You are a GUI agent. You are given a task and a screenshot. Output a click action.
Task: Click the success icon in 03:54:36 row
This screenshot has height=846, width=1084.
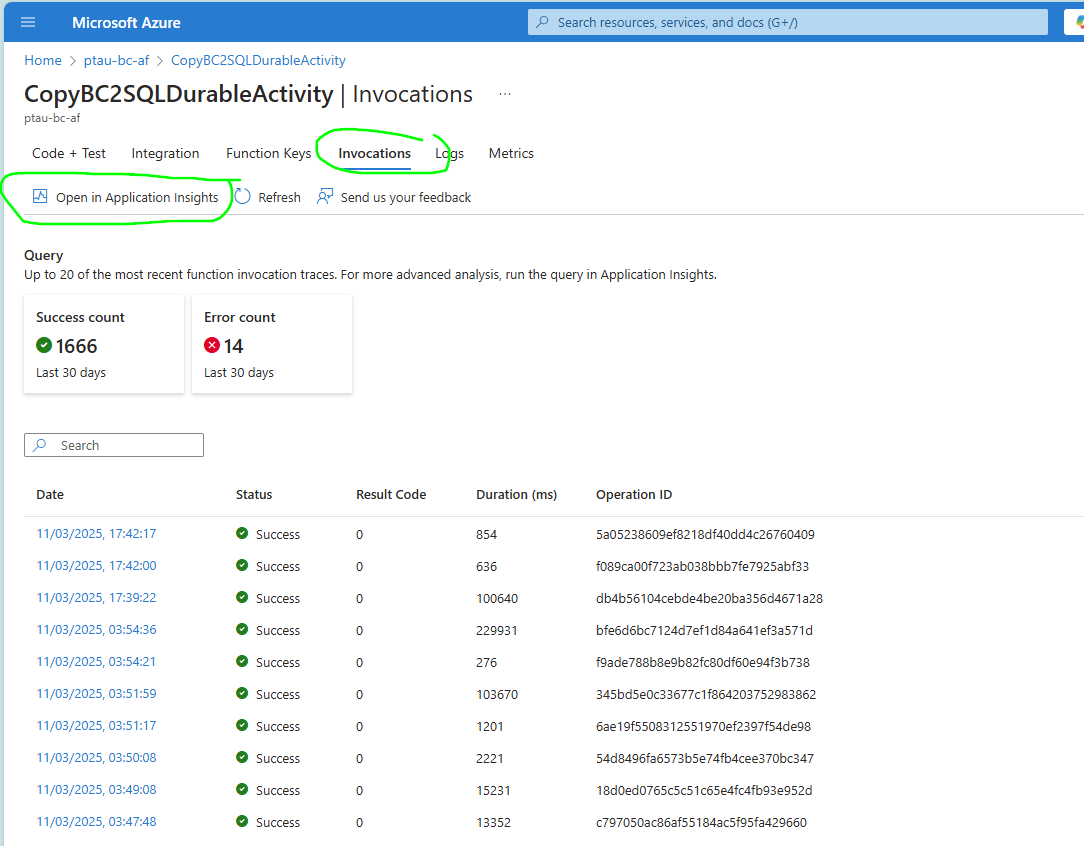pos(242,629)
